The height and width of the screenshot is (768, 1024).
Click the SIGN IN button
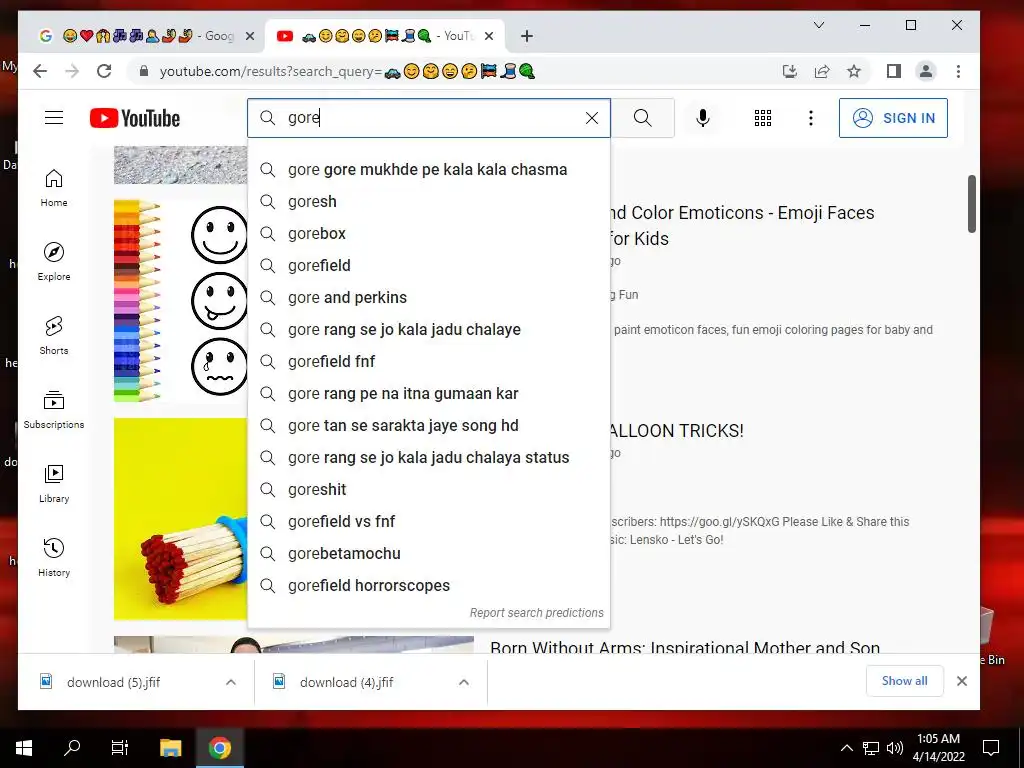(893, 118)
